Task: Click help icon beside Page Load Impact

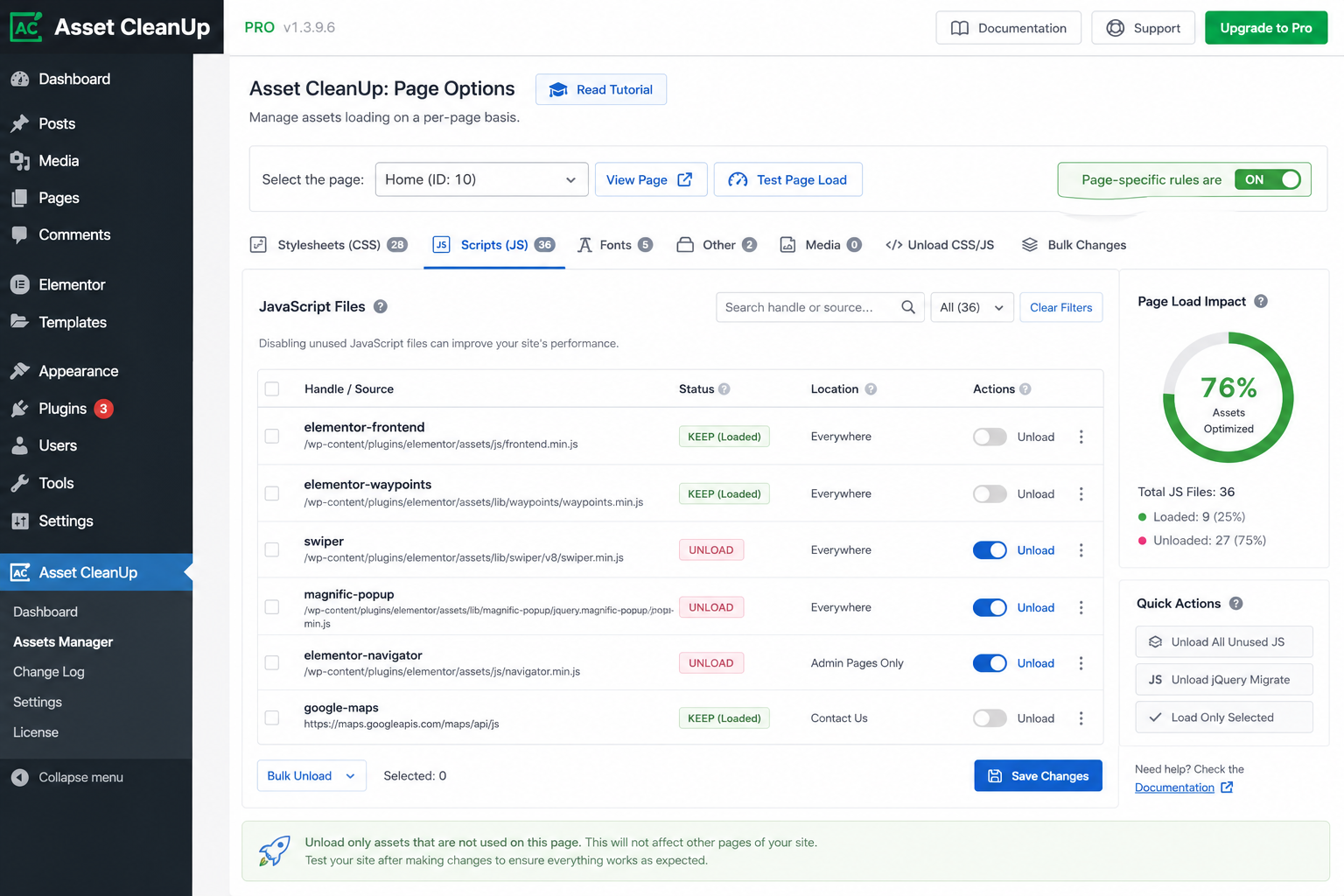Action: [1261, 301]
